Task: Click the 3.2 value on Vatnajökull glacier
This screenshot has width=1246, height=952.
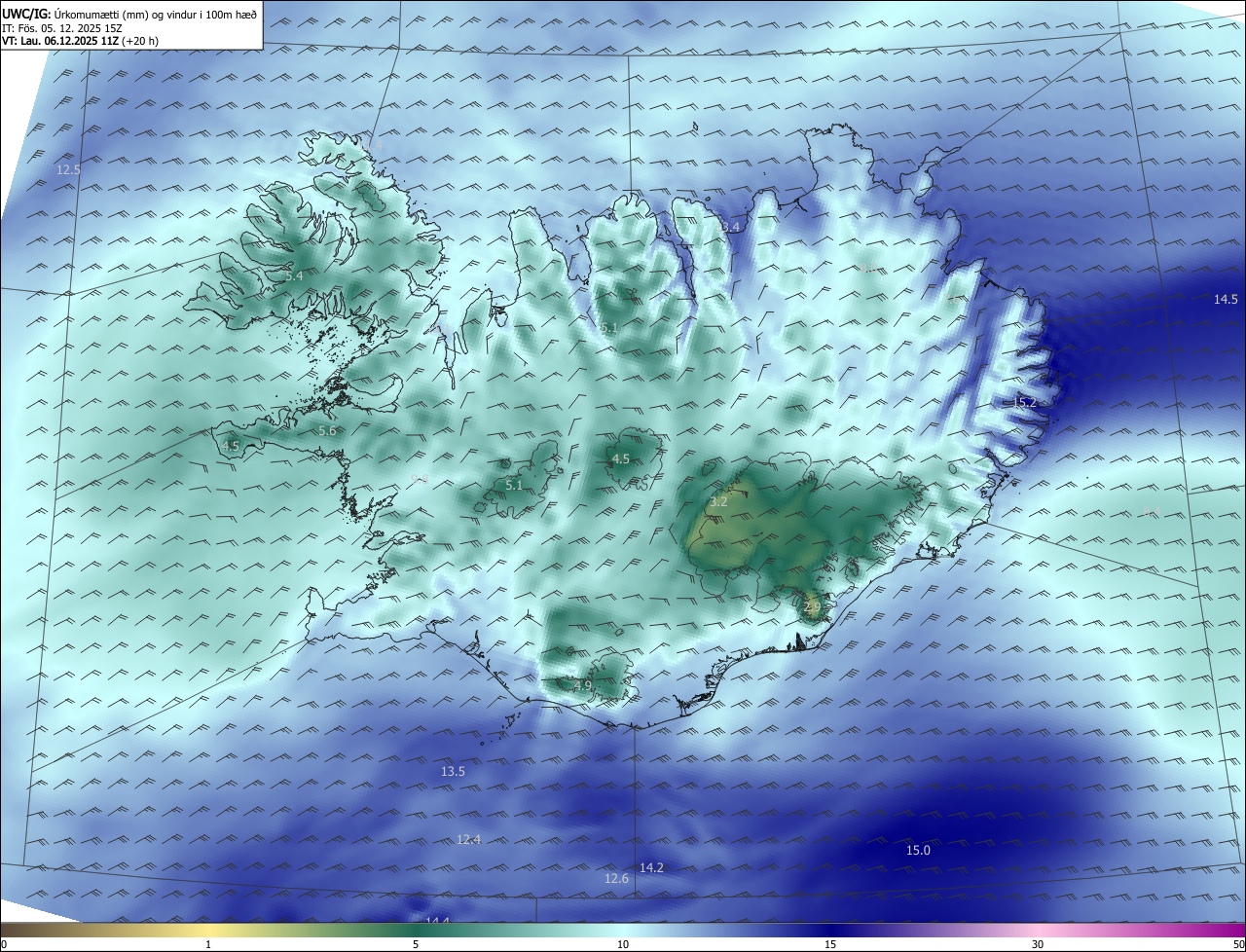Action: 718,502
